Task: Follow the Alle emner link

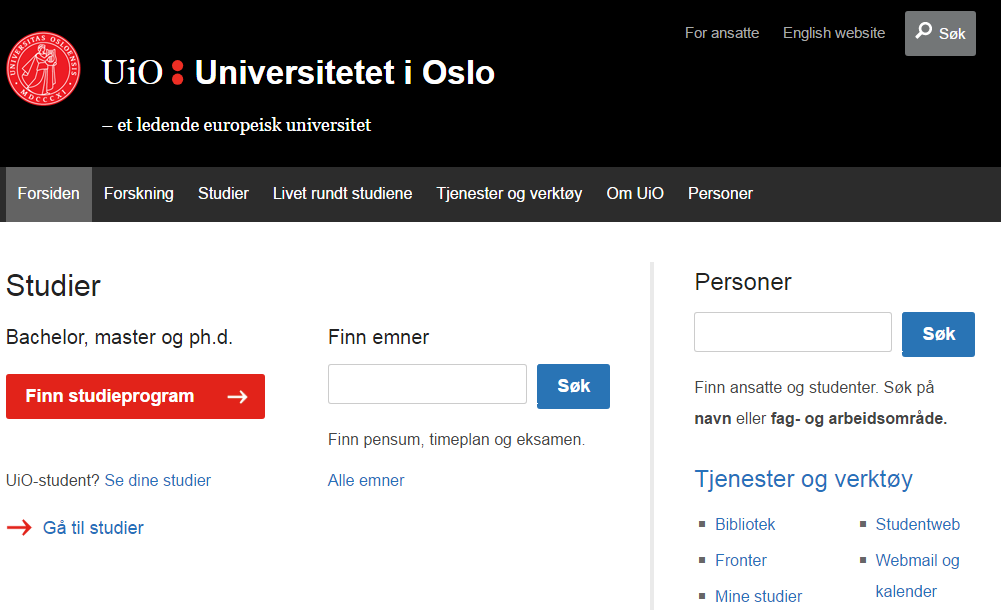Action: tap(366, 480)
